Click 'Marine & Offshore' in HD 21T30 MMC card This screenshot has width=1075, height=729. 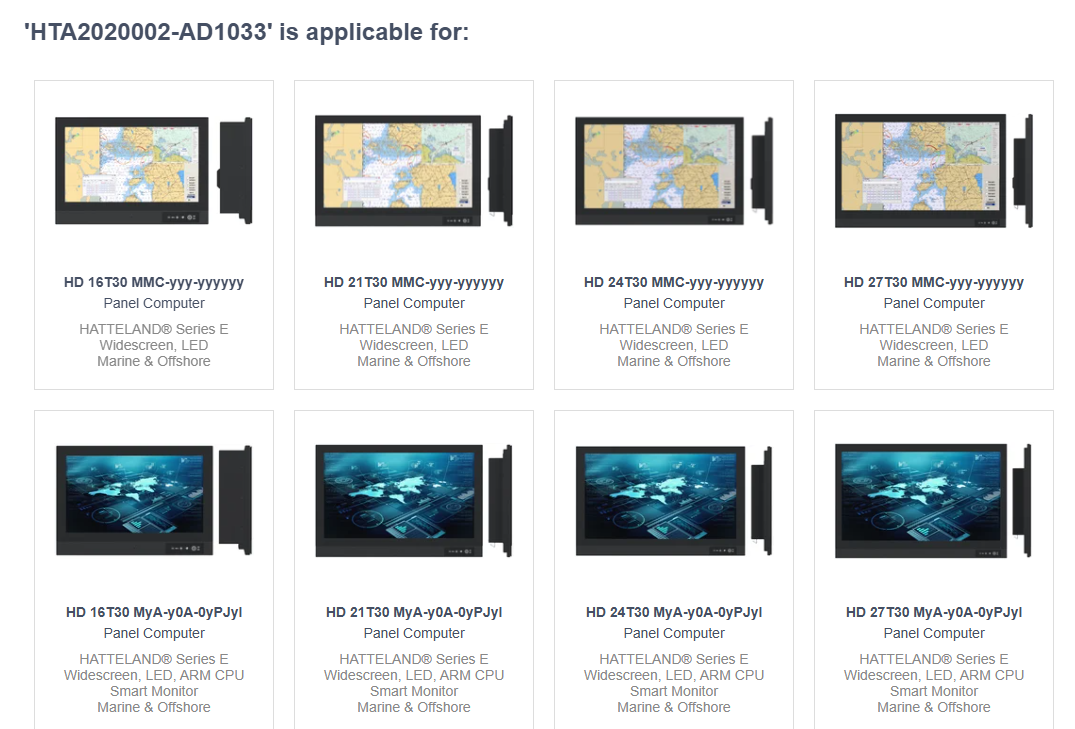click(x=413, y=361)
